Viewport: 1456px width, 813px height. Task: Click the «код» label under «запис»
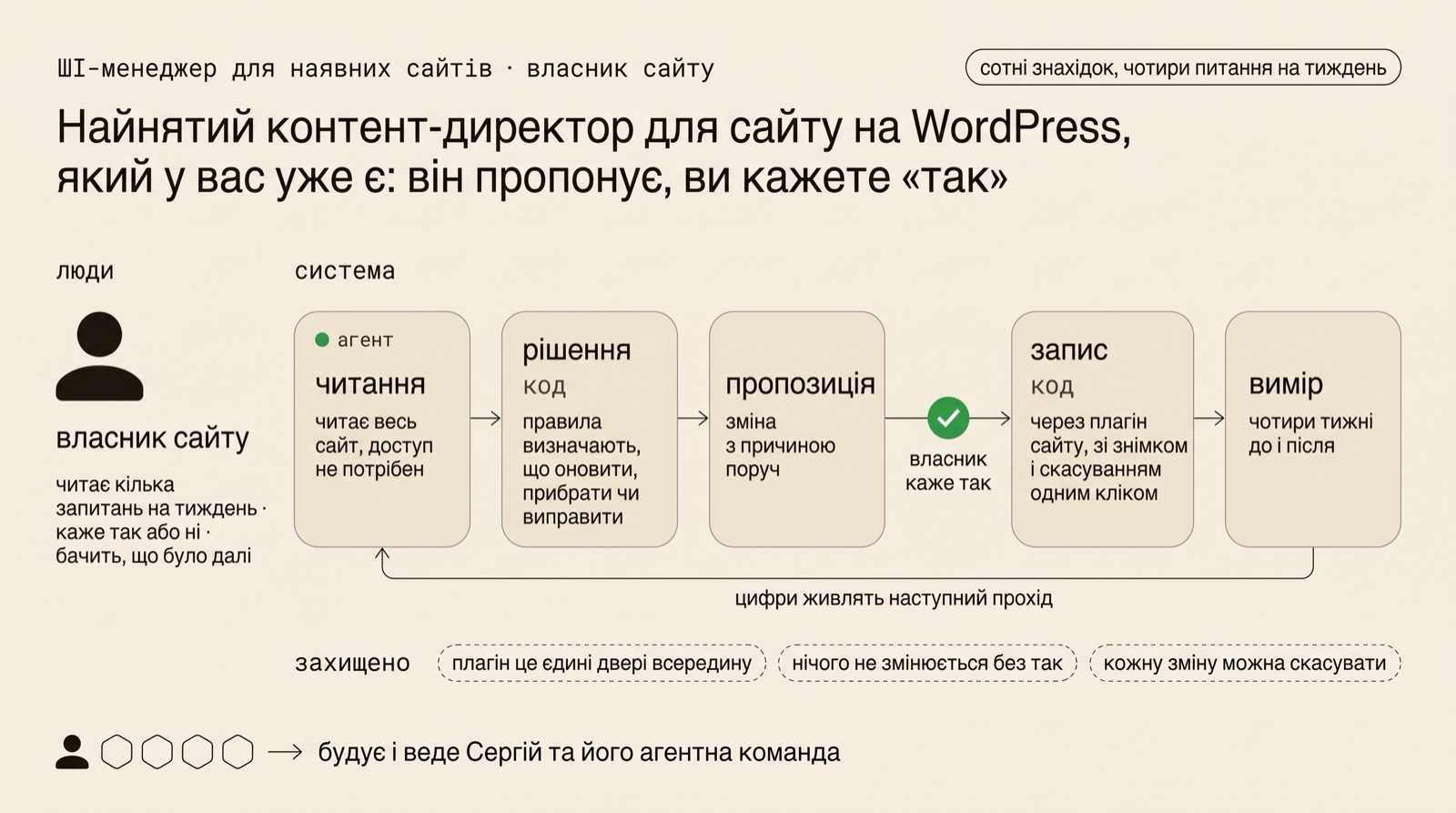tap(1052, 385)
